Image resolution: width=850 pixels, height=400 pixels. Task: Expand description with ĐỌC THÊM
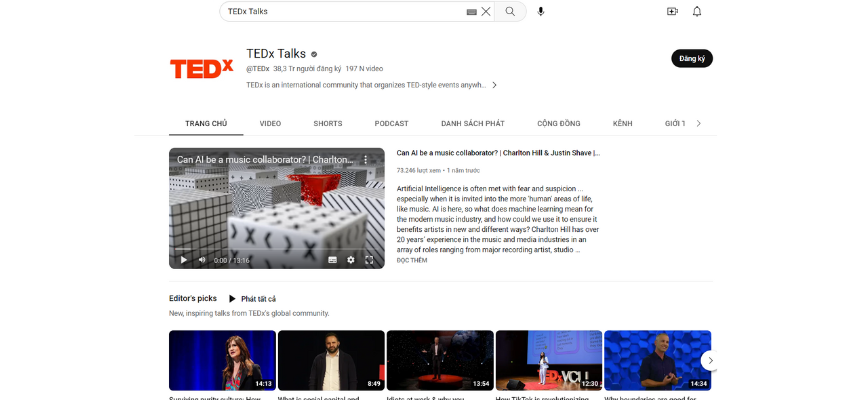[x=412, y=260]
